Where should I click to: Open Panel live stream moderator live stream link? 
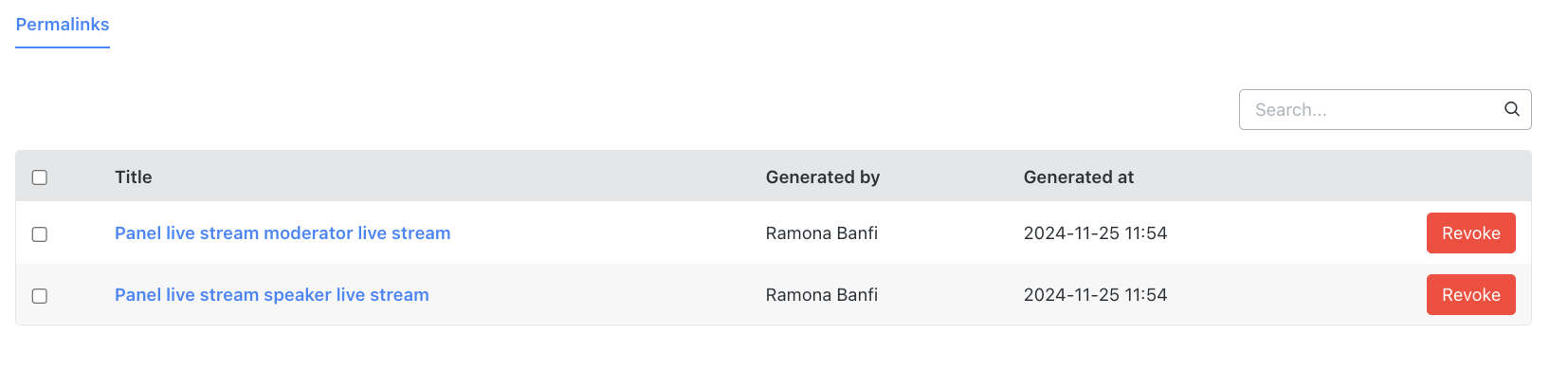283,233
